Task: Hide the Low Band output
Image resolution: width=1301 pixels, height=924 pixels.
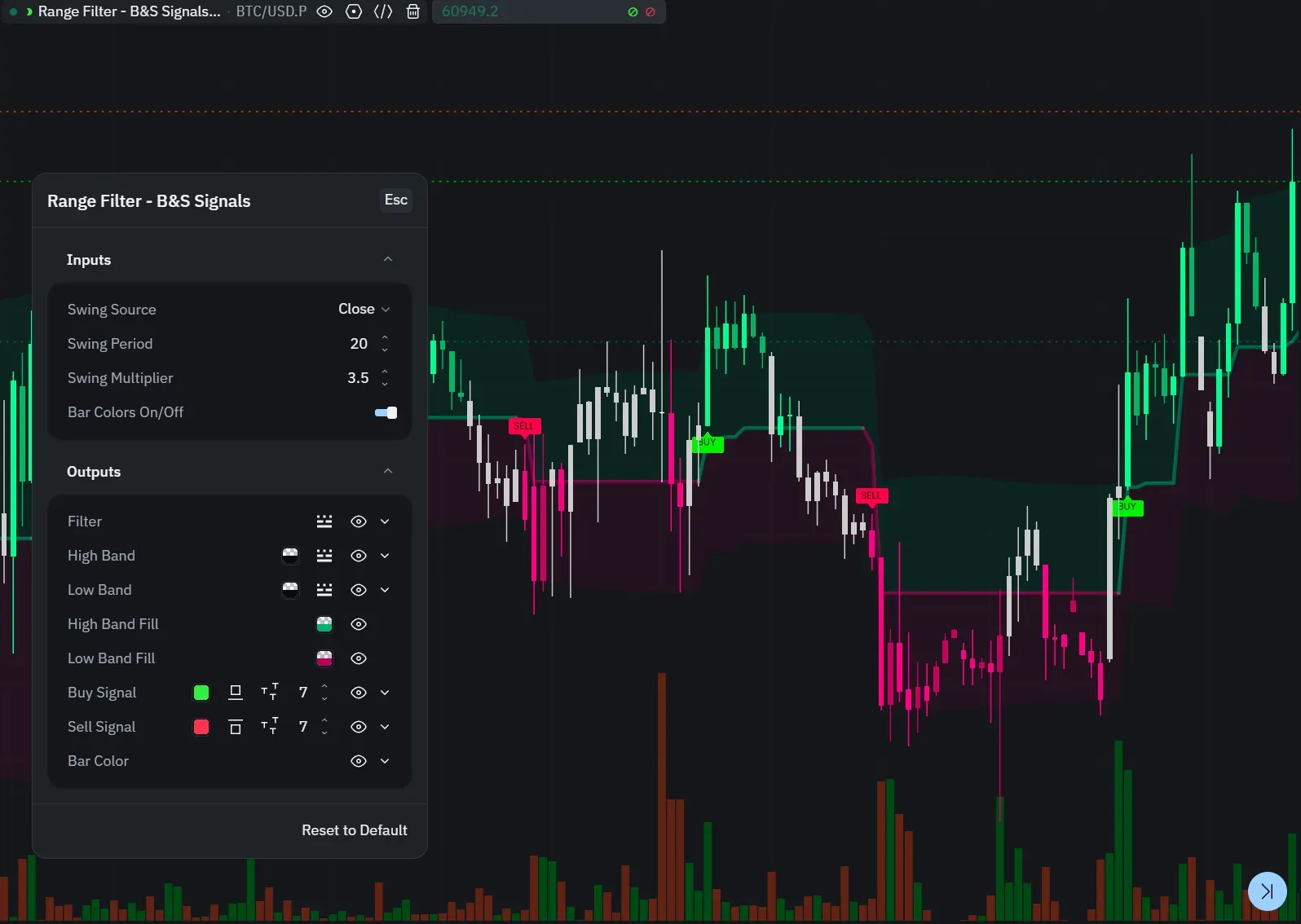Action: point(359,590)
